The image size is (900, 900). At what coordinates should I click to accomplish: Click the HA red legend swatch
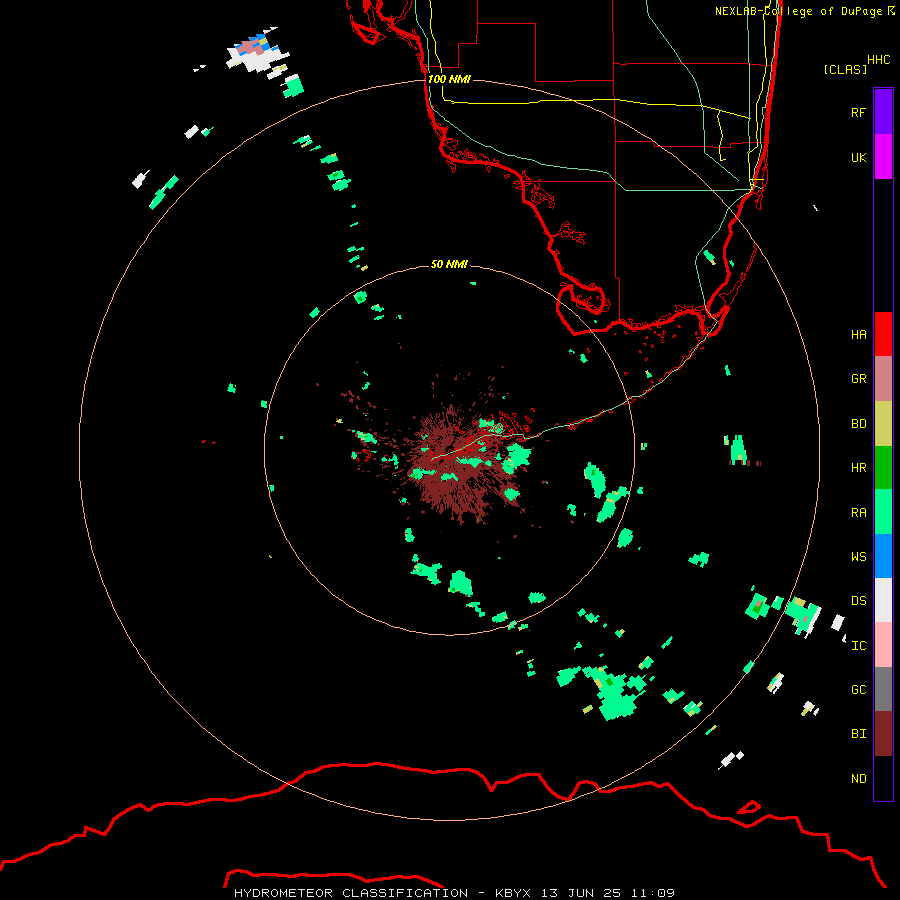pyautogui.click(x=883, y=334)
